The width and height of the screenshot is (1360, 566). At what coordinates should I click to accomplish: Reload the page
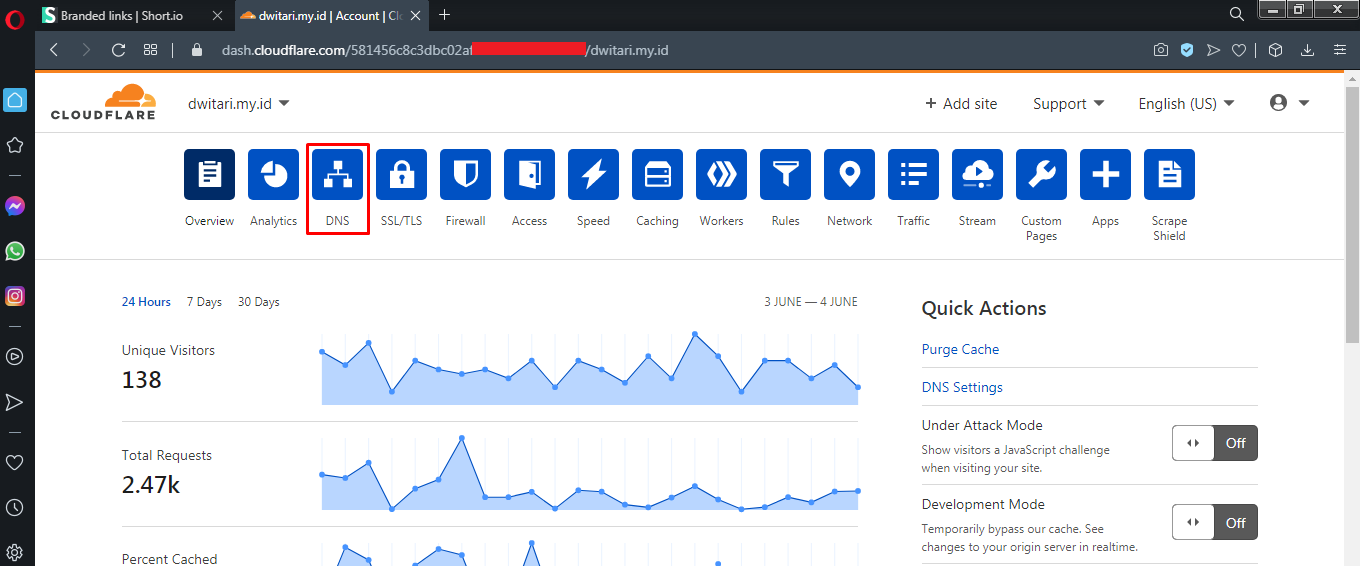coord(118,50)
